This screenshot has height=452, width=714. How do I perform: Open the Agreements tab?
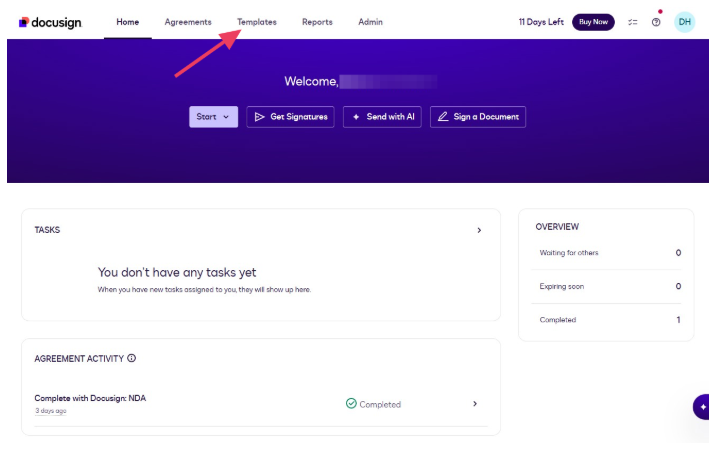click(x=188, y=22)
